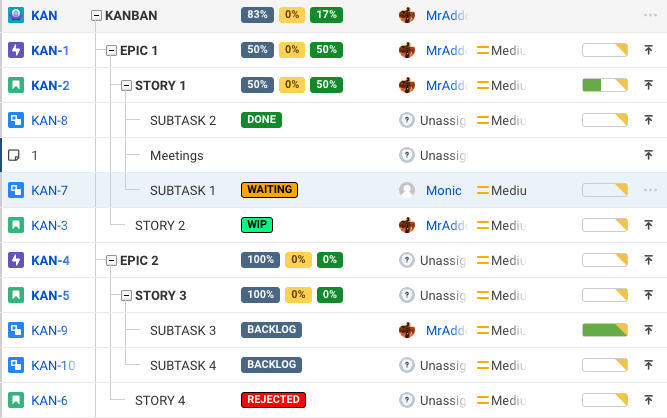
Task: Select the STORY 2 tree item
Action: 160,225
